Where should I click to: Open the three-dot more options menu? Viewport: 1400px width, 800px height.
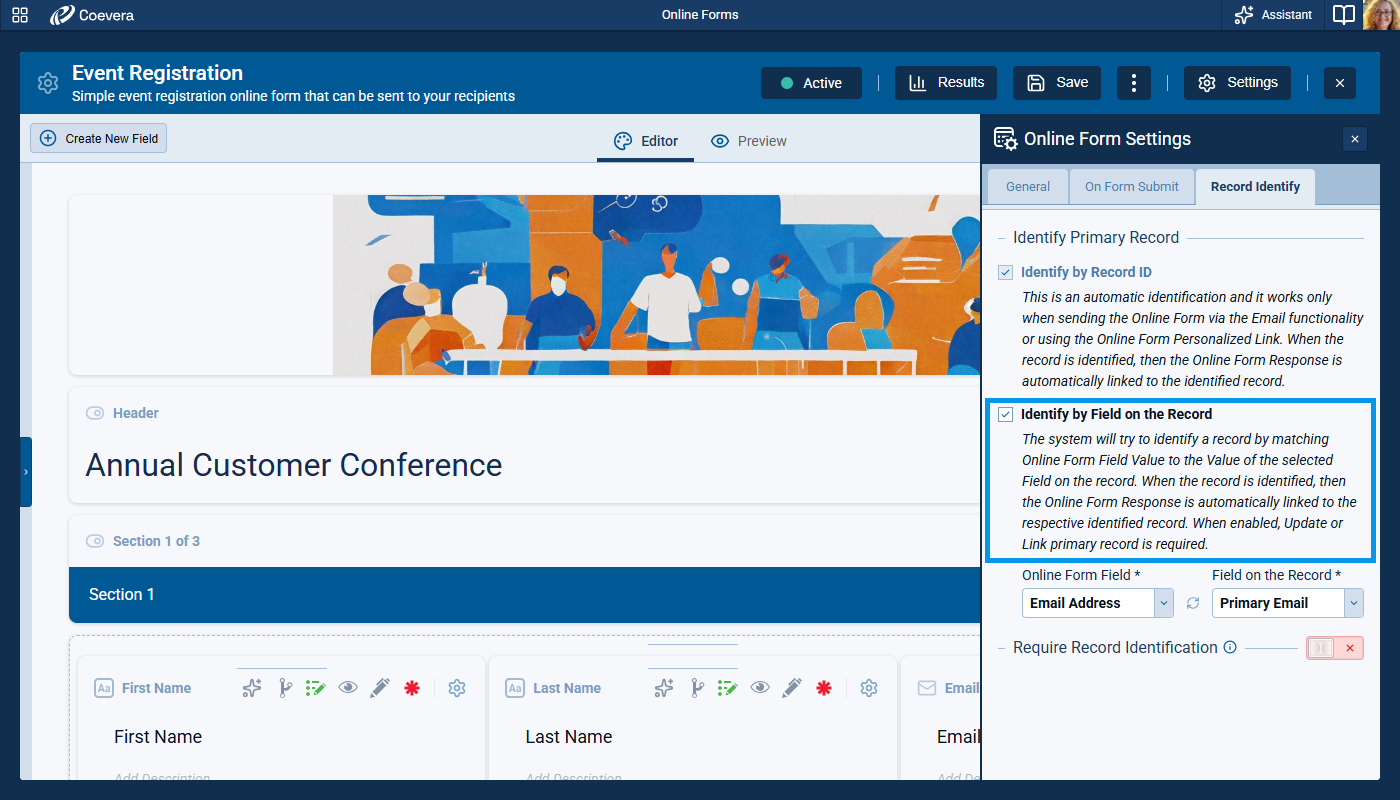tap(1133, 83)
